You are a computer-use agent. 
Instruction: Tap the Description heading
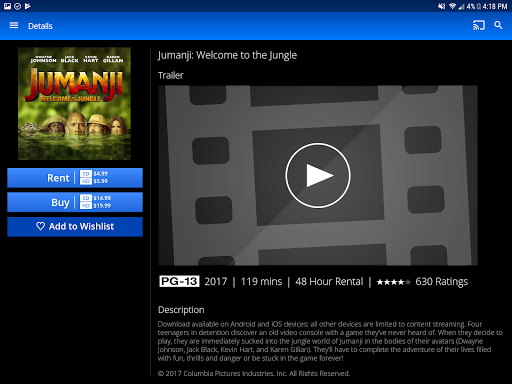pyautogui.click(x=181, y=310)
